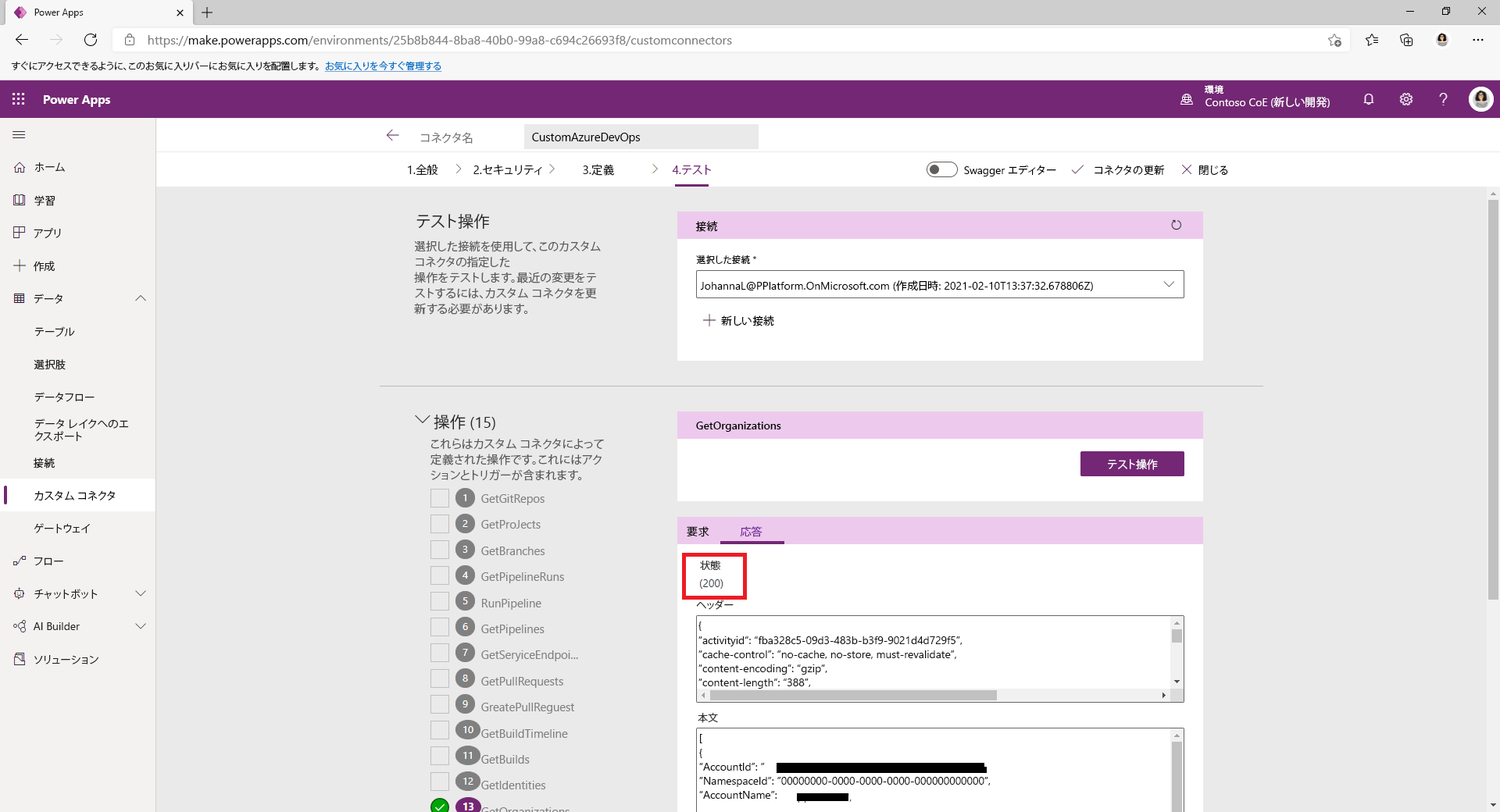Check the GetProJects operation checkbox
Screen dimensions: 1500x812
tap(440, 524)
